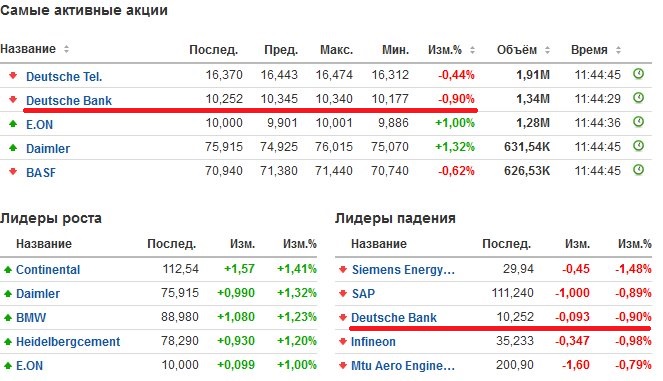Viewport: 663px width, 381px height.
Task: Click clock icon in Deutsche Bank row
Action: (x=638, y=98)
